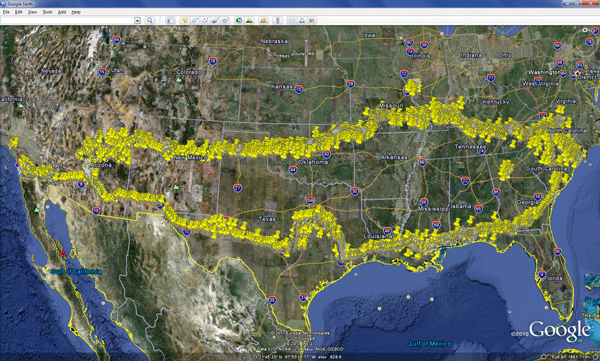Image resolution: width=600 pixels, height=361 pixels.
Task: Open the Add menu
Action: [x=62, y=12]
